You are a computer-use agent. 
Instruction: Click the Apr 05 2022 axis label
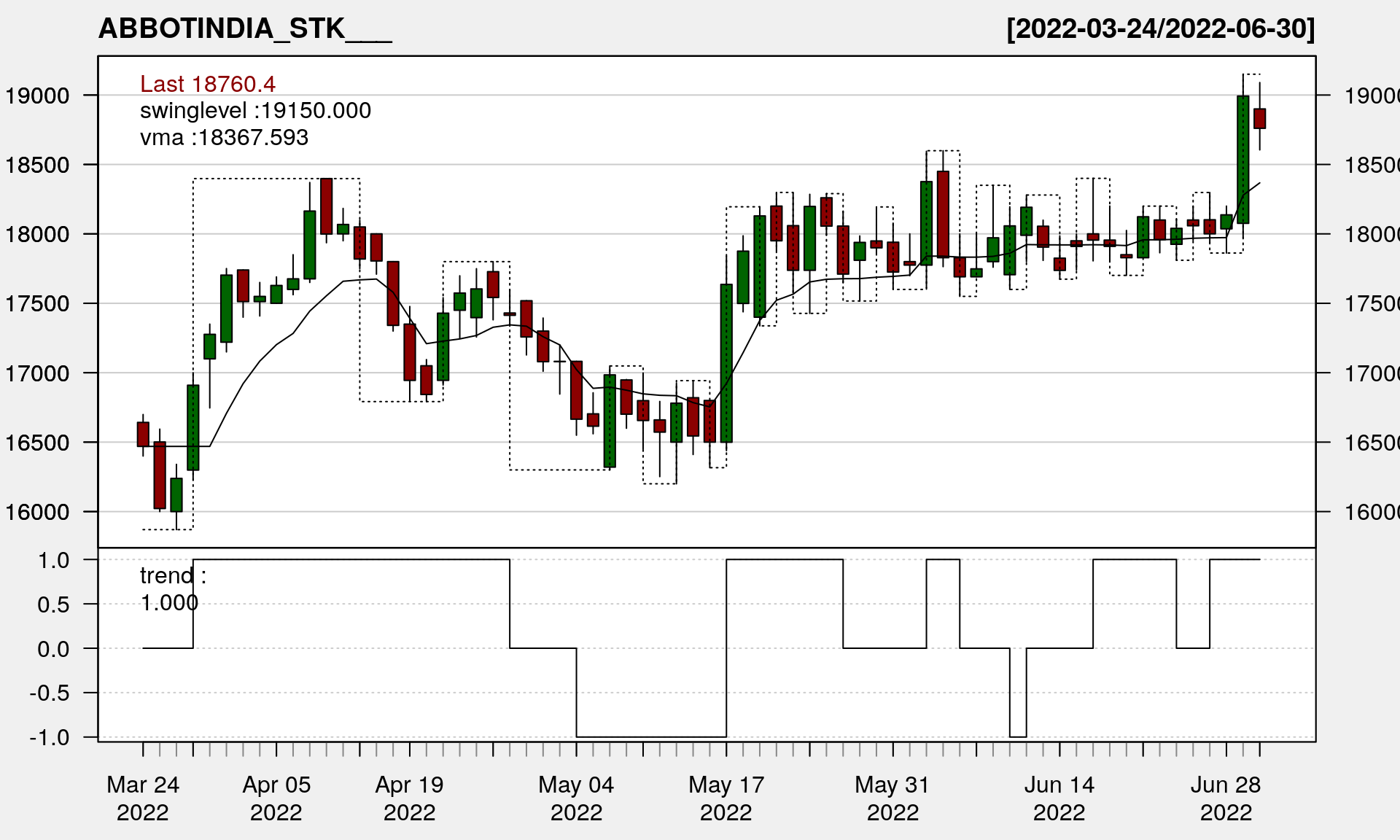276,798
